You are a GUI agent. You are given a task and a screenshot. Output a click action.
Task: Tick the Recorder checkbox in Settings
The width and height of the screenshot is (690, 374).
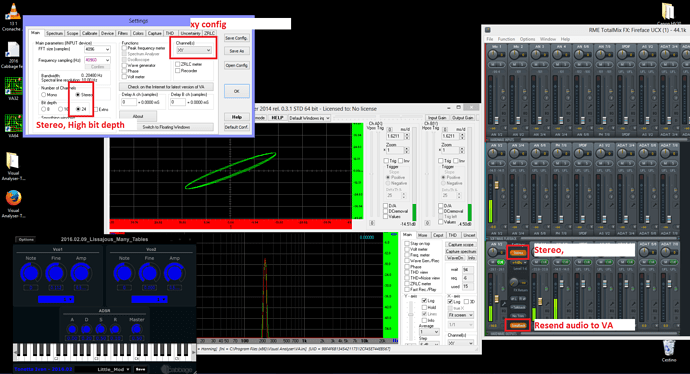(177, 70)
